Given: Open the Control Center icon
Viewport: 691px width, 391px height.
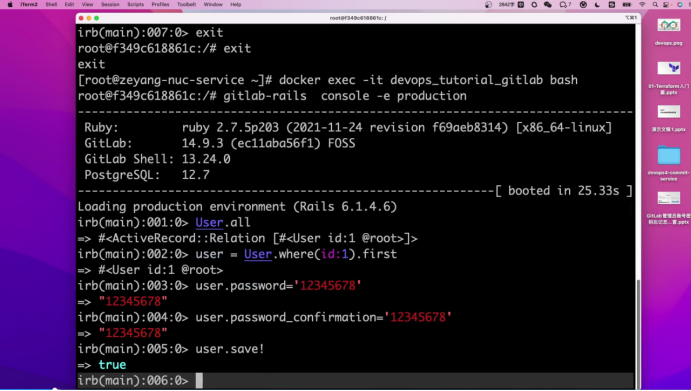Looking at the screenshot, I should (667, 4).
